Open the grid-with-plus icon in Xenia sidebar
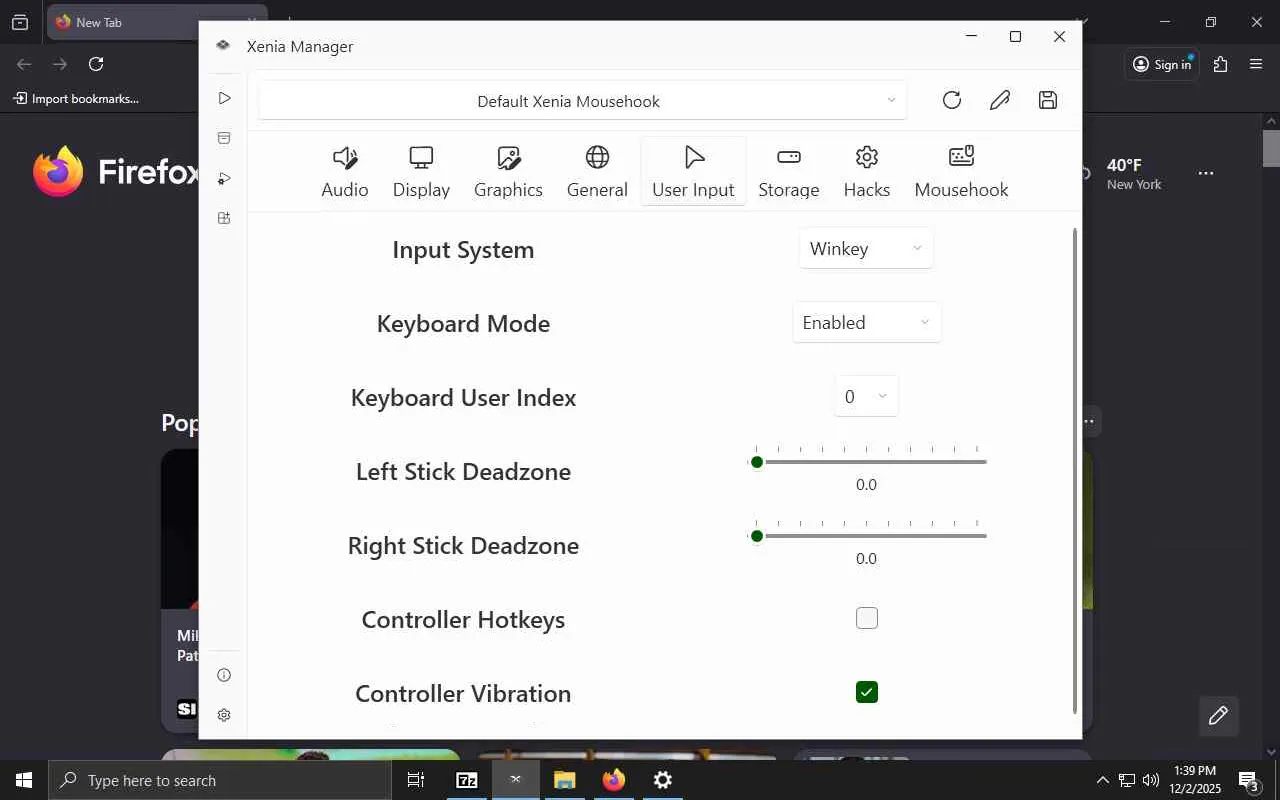 [x=224, y=218]
